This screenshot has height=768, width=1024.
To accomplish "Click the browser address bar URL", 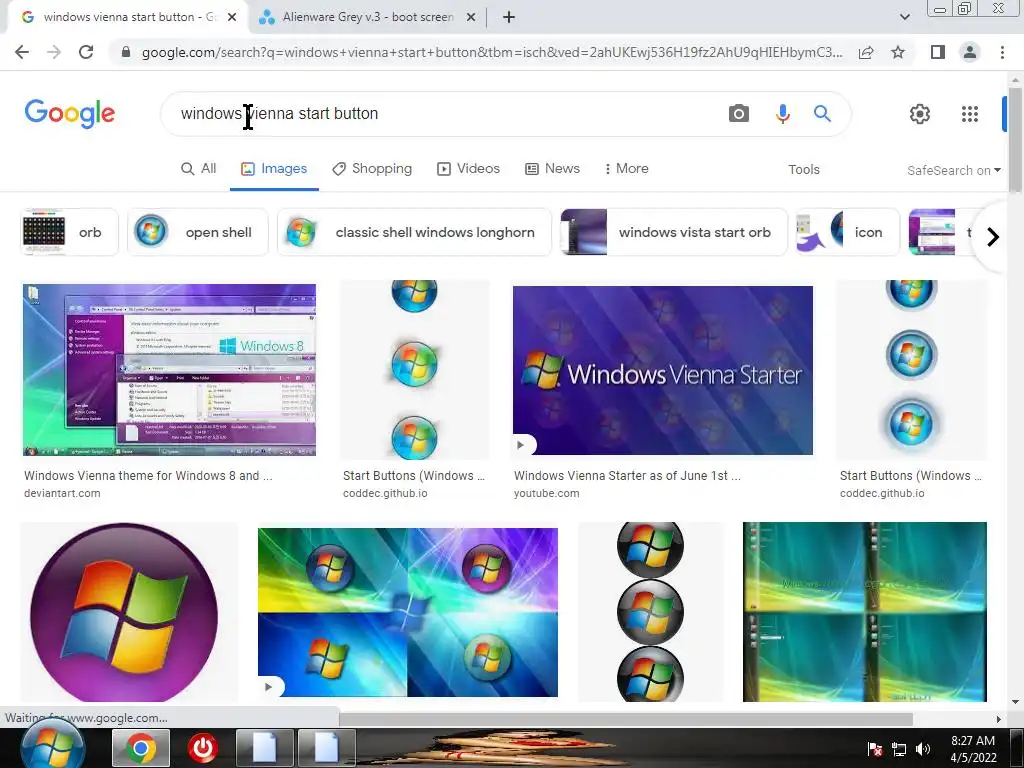I will (491, 52).
